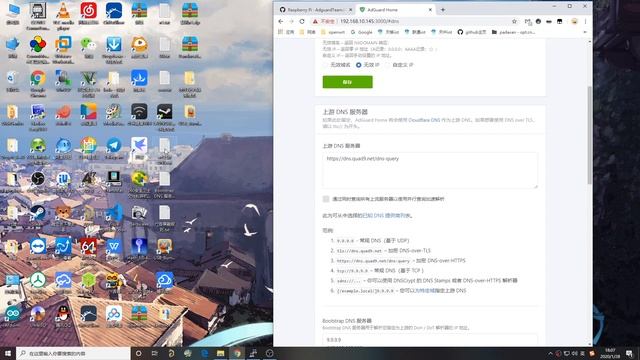Open the OBS Studio desktop shortcut
The width and height of the screenshot is (640, 360).
pos(38,180)
